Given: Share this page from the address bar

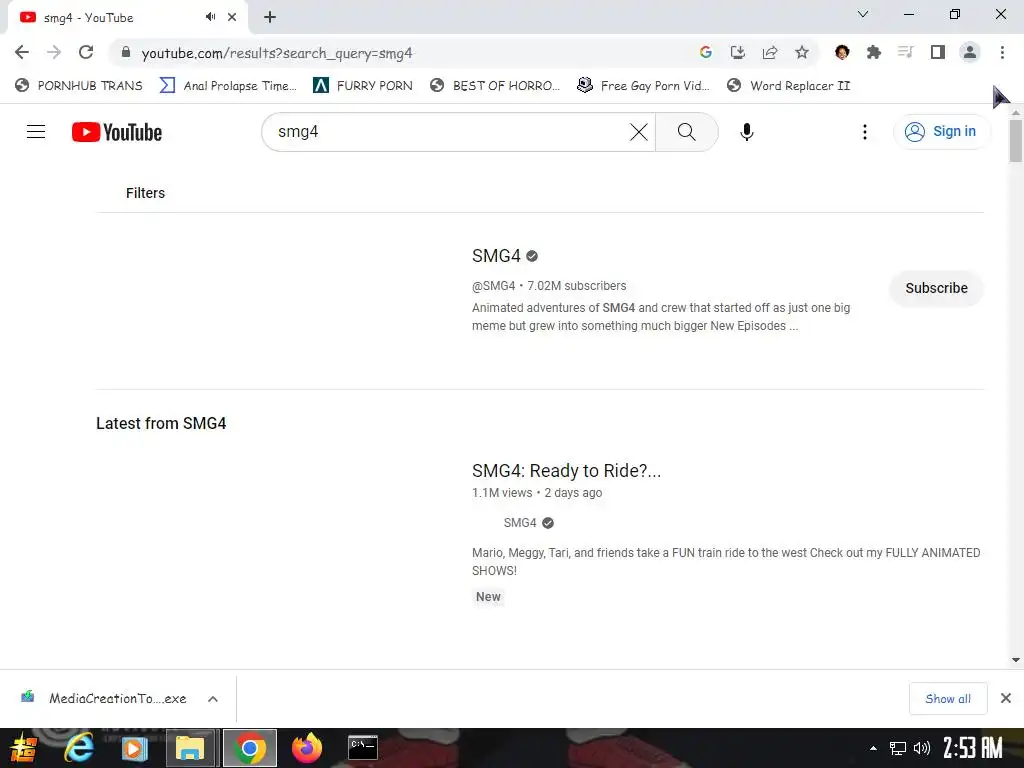Looking at the screenshot, I should tap(770, 52).
